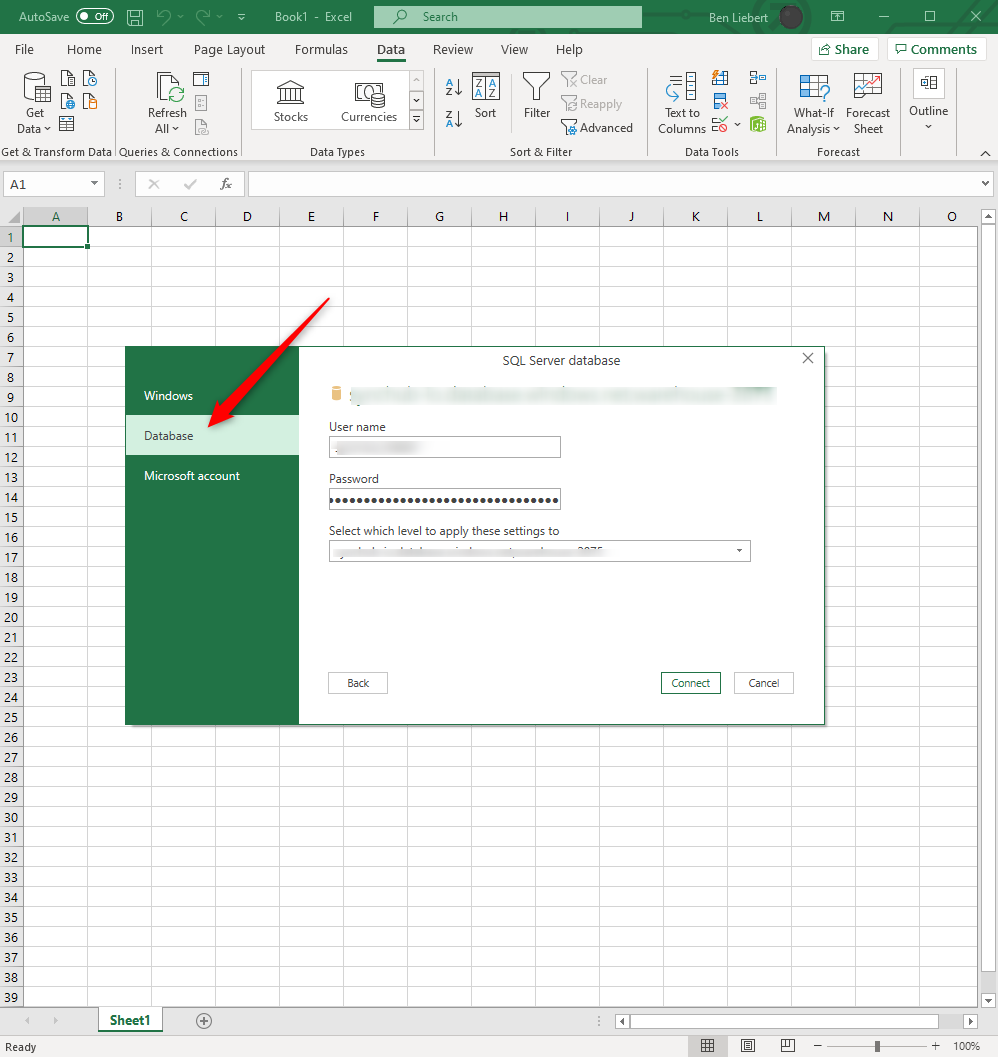
Task: Toggle the AutoSave switch
Action: (94, 17)
